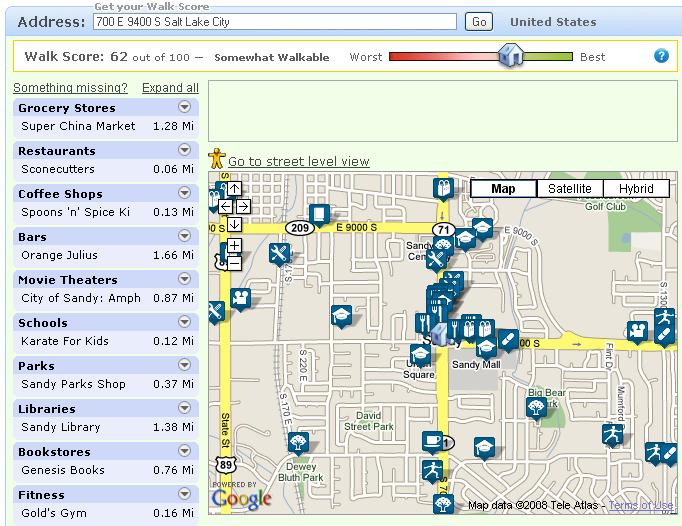Select the Sconecutters restaurant listing
The image size is (682, 526).
pos(106,169)
